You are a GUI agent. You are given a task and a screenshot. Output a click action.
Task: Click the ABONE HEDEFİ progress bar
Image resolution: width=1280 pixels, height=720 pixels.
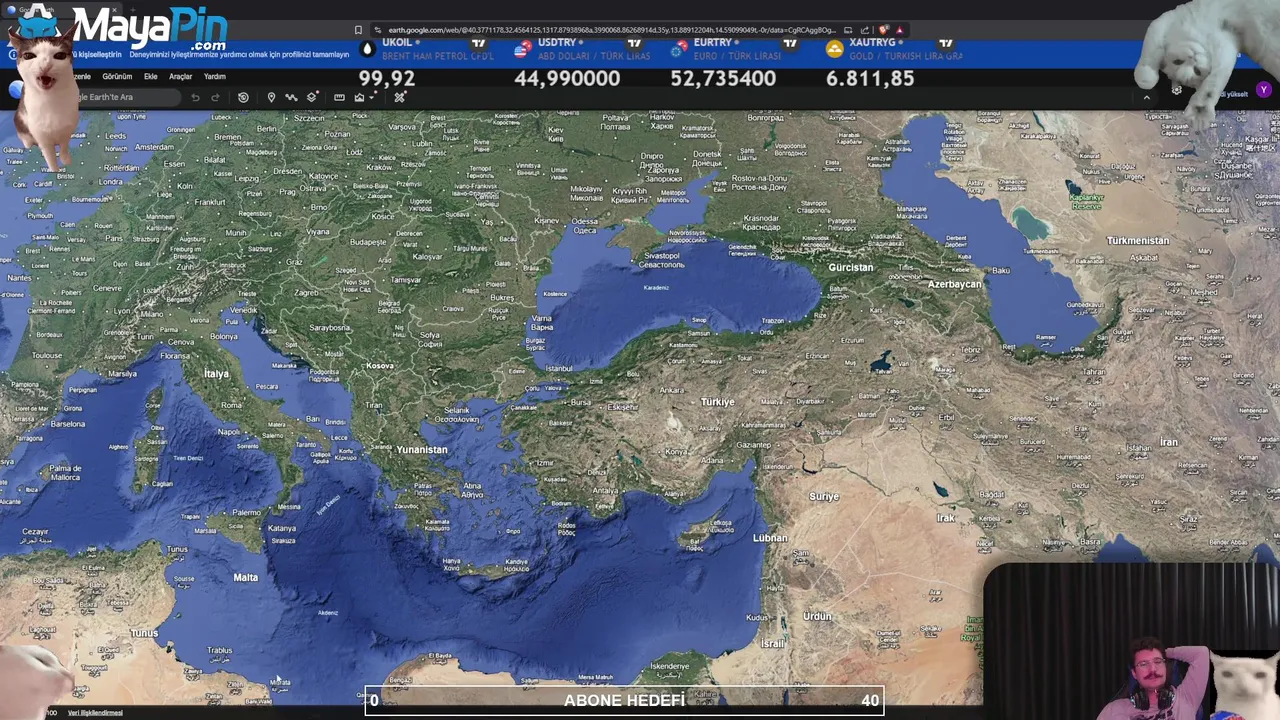(x=624, y=700)
